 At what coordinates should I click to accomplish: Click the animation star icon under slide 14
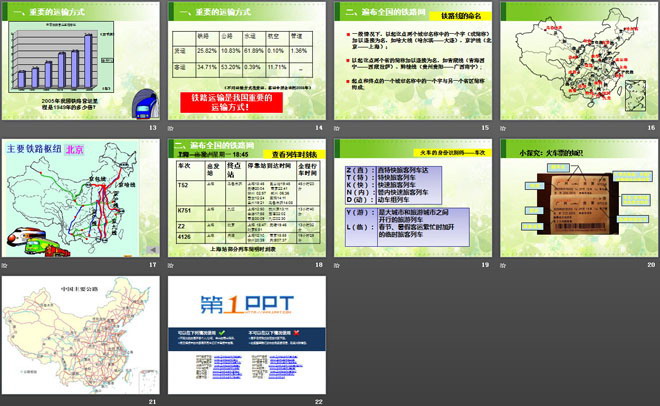click(170, 128)
